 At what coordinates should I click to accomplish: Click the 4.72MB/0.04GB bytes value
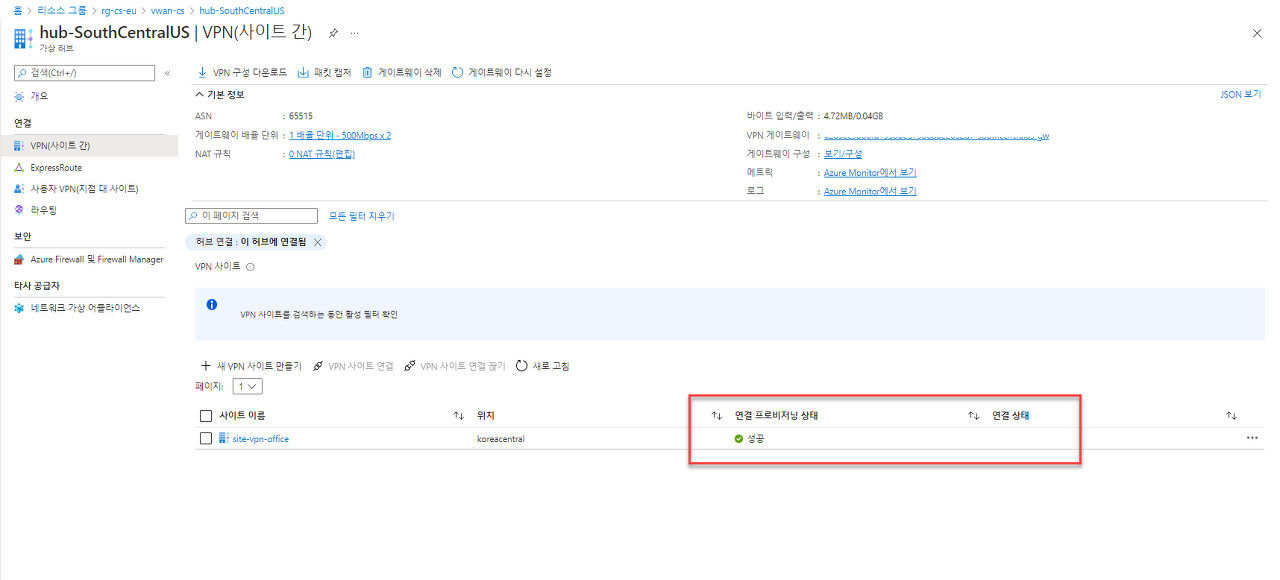tap(853, 116)
